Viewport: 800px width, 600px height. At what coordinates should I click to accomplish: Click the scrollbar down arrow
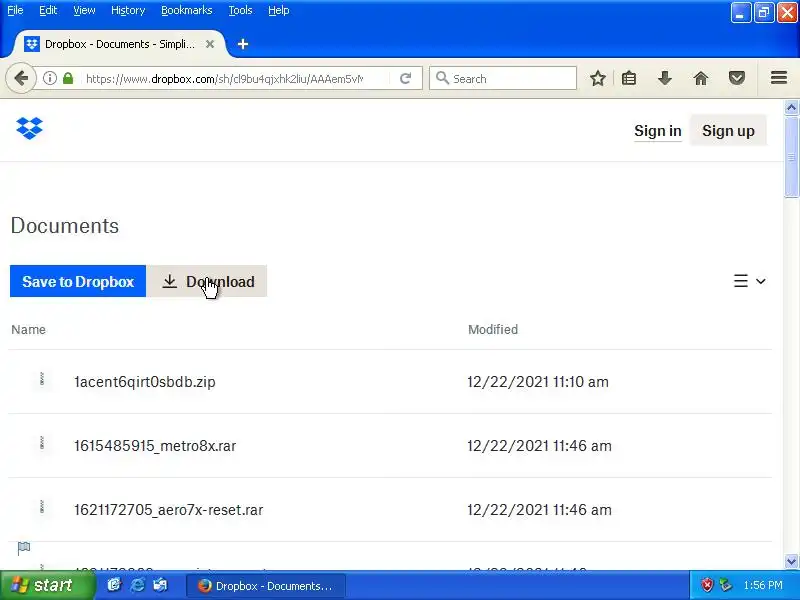[791, 561]
